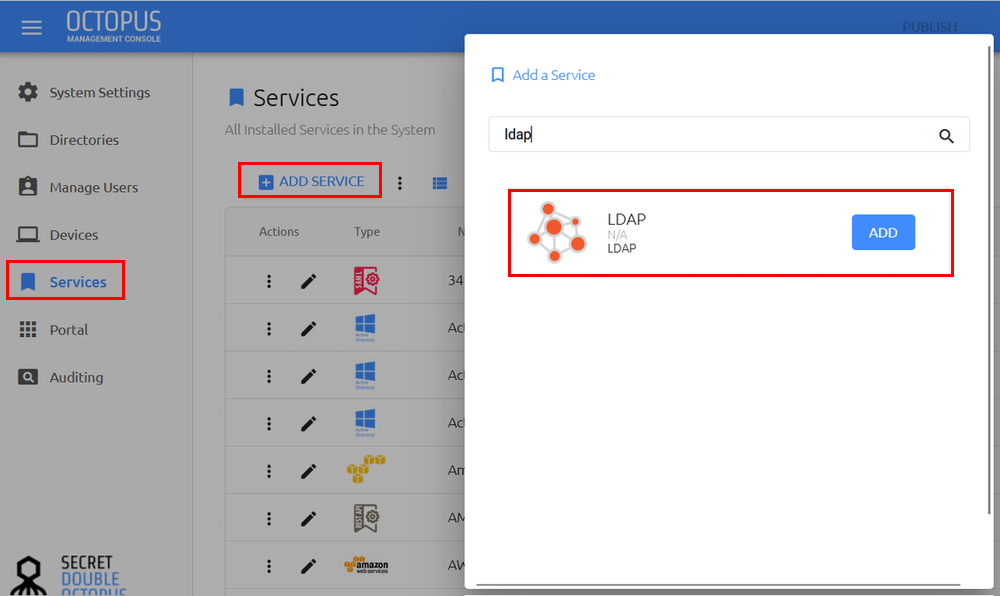Screen dimensions: 1000x596
Task: Switch to list view with the blue list icon
Action: click(439, 184)
